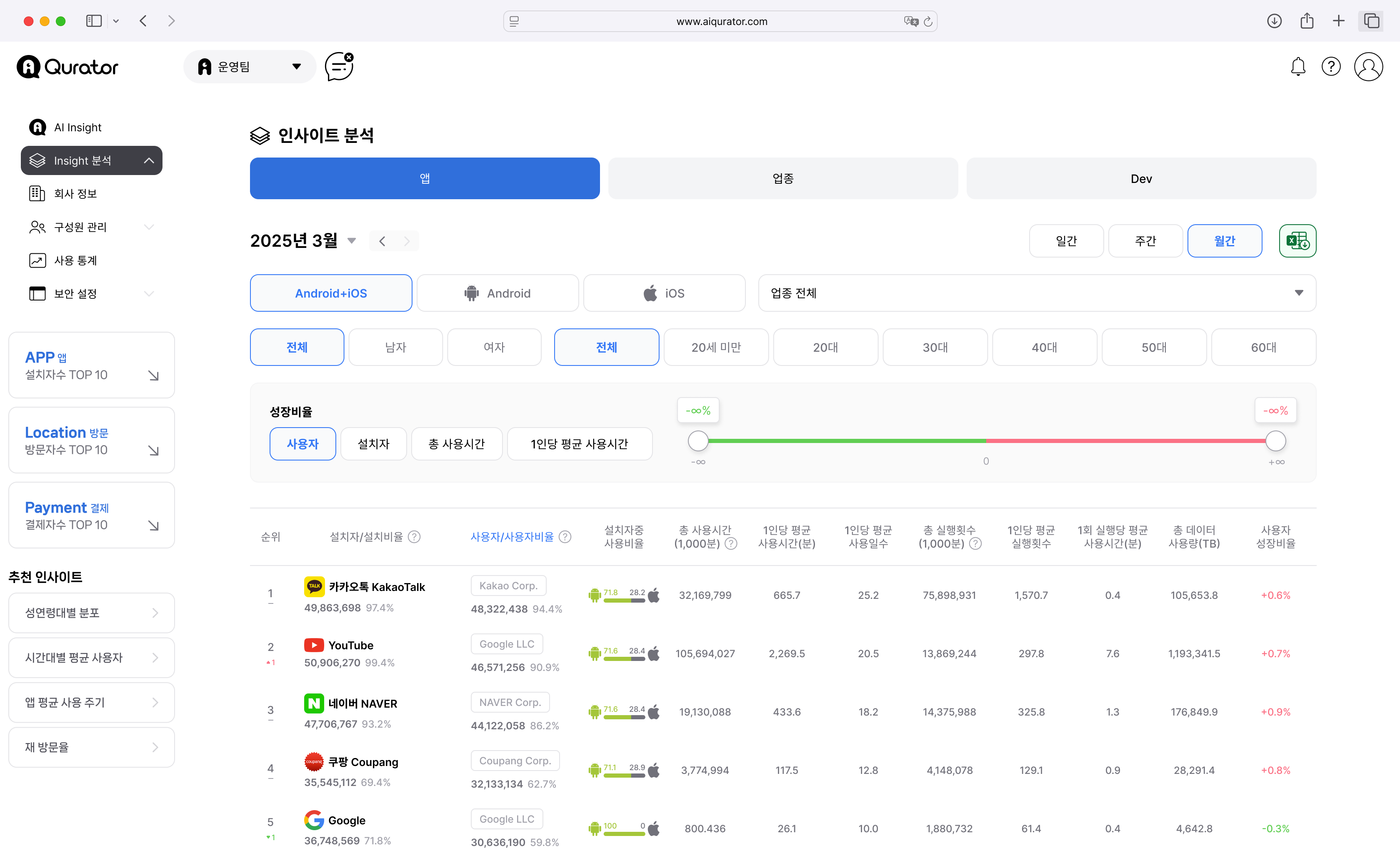The image size is (1400, 866).
Task: Switch to the 업종 tab
Action: tap(782, 179)
